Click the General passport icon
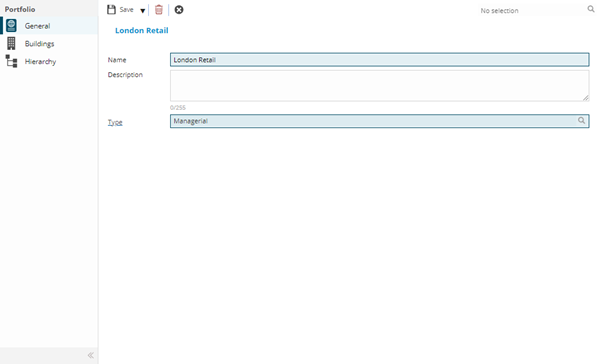Image resolution: width=600 pixels, height=364 pixels. coord(11,25)
